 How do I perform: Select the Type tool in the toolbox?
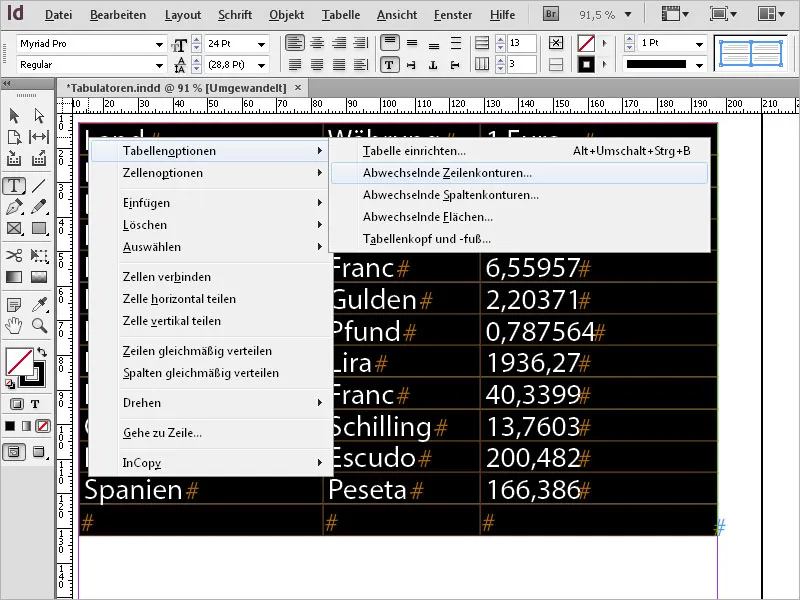[x=14, y=183]
